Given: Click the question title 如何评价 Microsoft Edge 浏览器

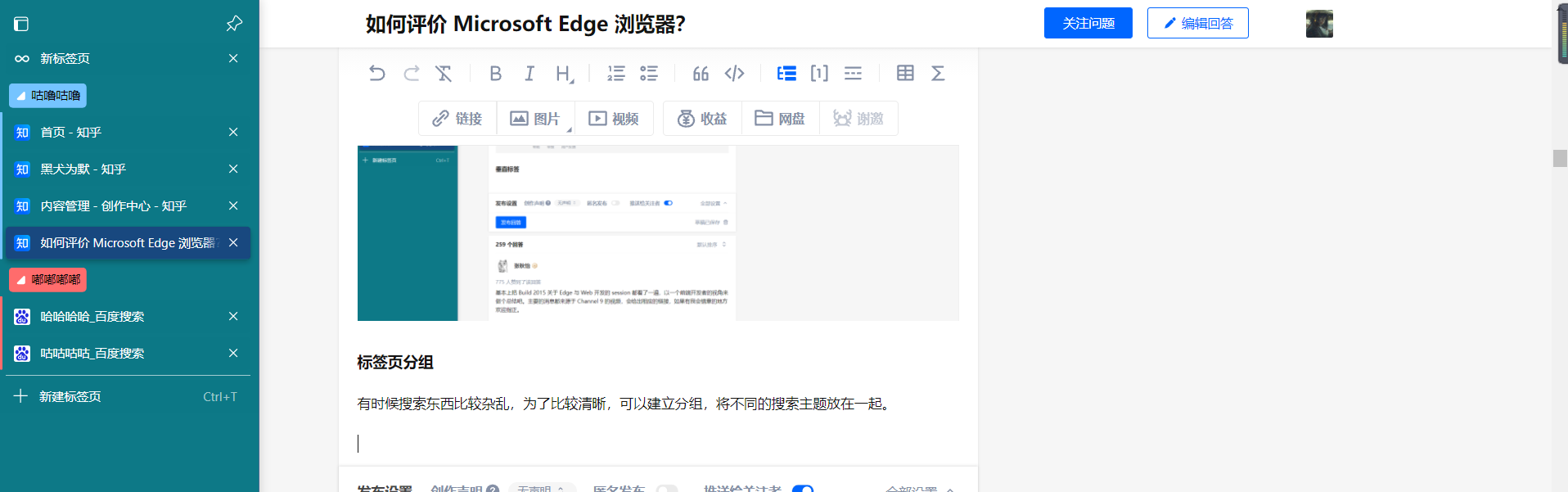Looking at the screenshot, I should 525,24.
